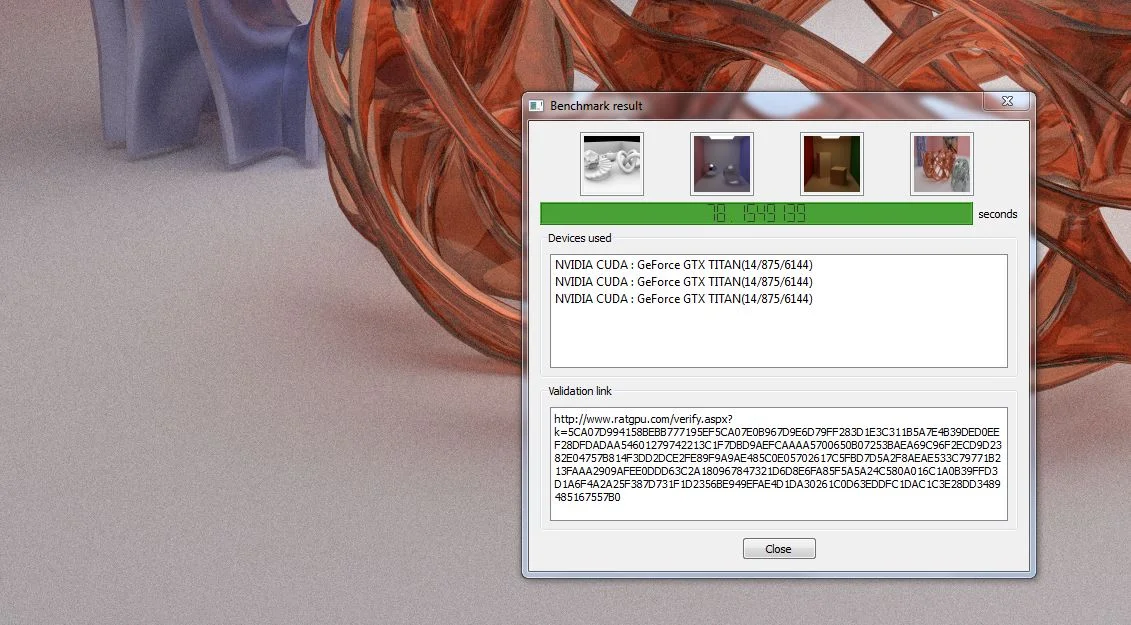This screenshot has height=625, width=1131.
Task: Click the "Benchmark result" title text
Action: [596, 105]
